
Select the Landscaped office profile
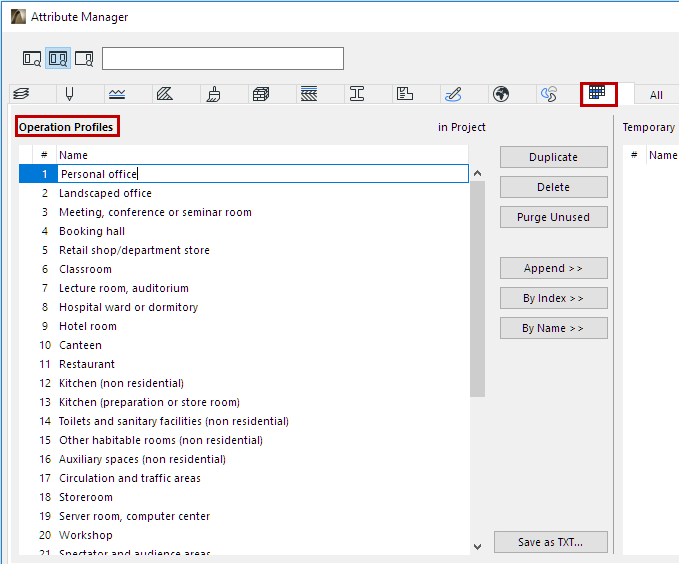[x=244, y=193]
